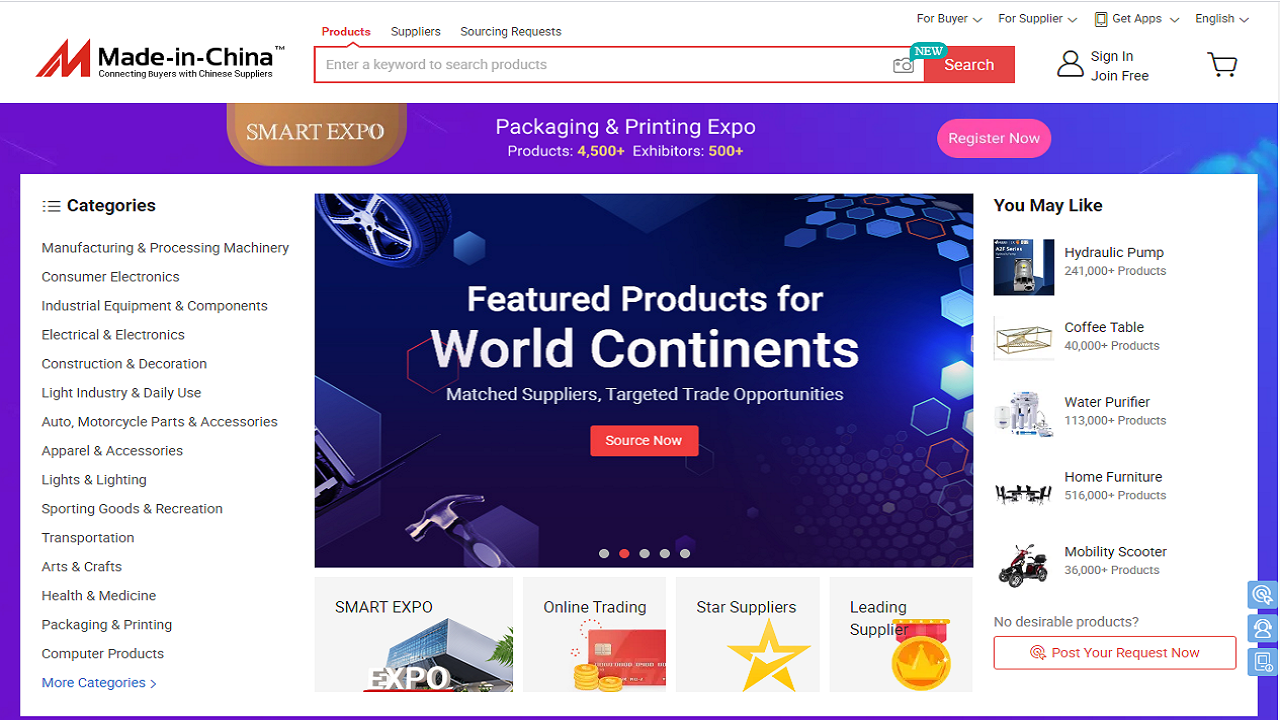Focus the product keyword search field
Screen dimensions: 1280x720
tap(600, 65)
